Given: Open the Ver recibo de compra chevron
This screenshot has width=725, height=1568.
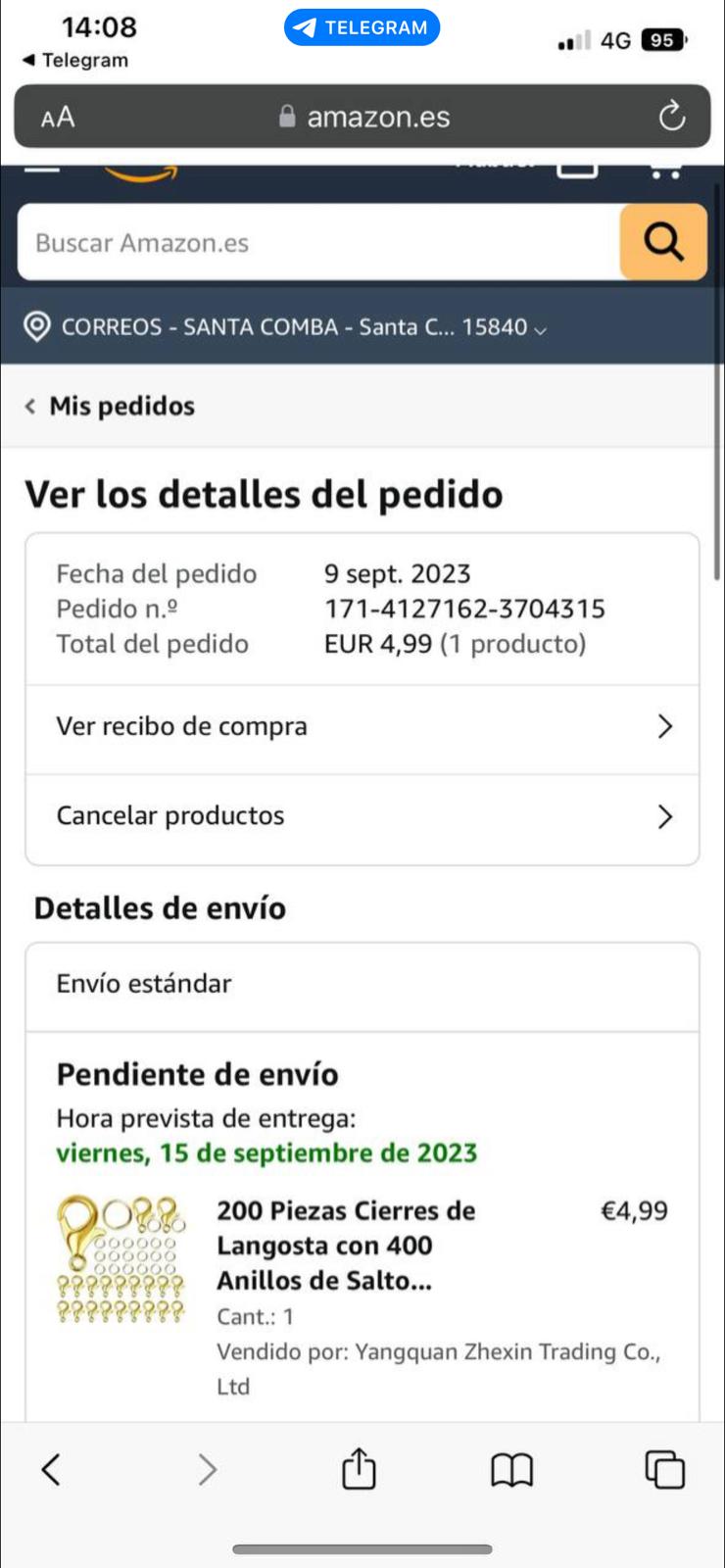Looking at the screenshot, I should coord(664,726).
